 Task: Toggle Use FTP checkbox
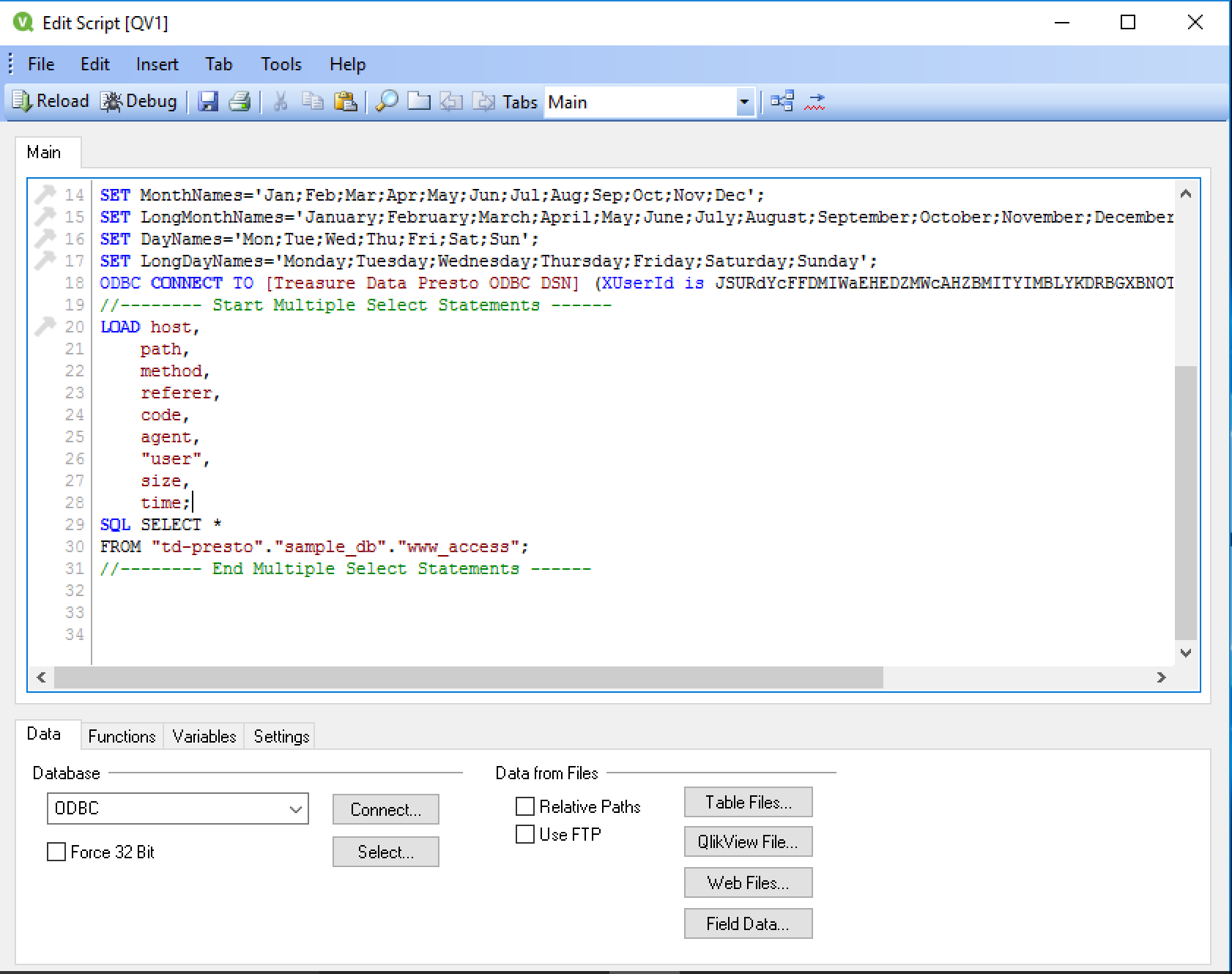pos(525,834)
